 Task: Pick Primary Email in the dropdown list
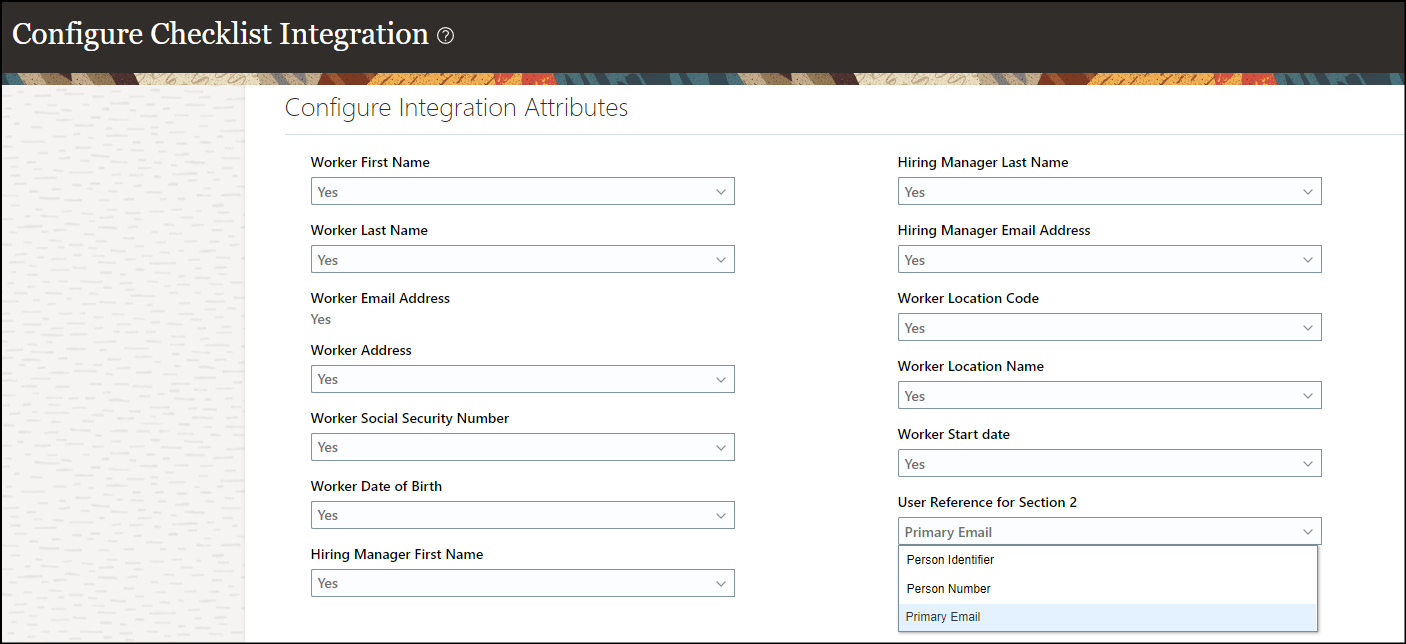pos(943,617)
